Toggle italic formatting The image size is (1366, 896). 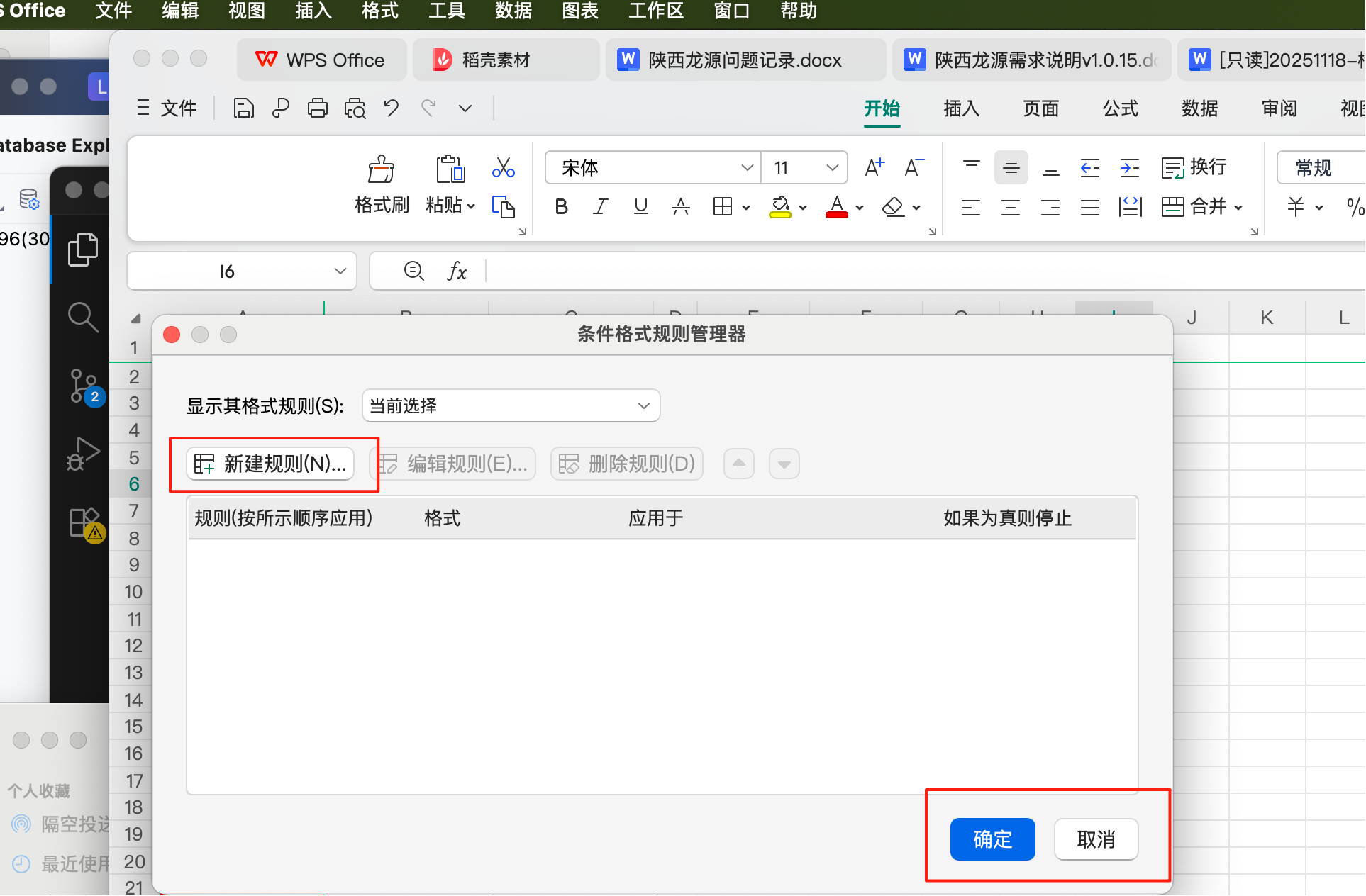601,207
